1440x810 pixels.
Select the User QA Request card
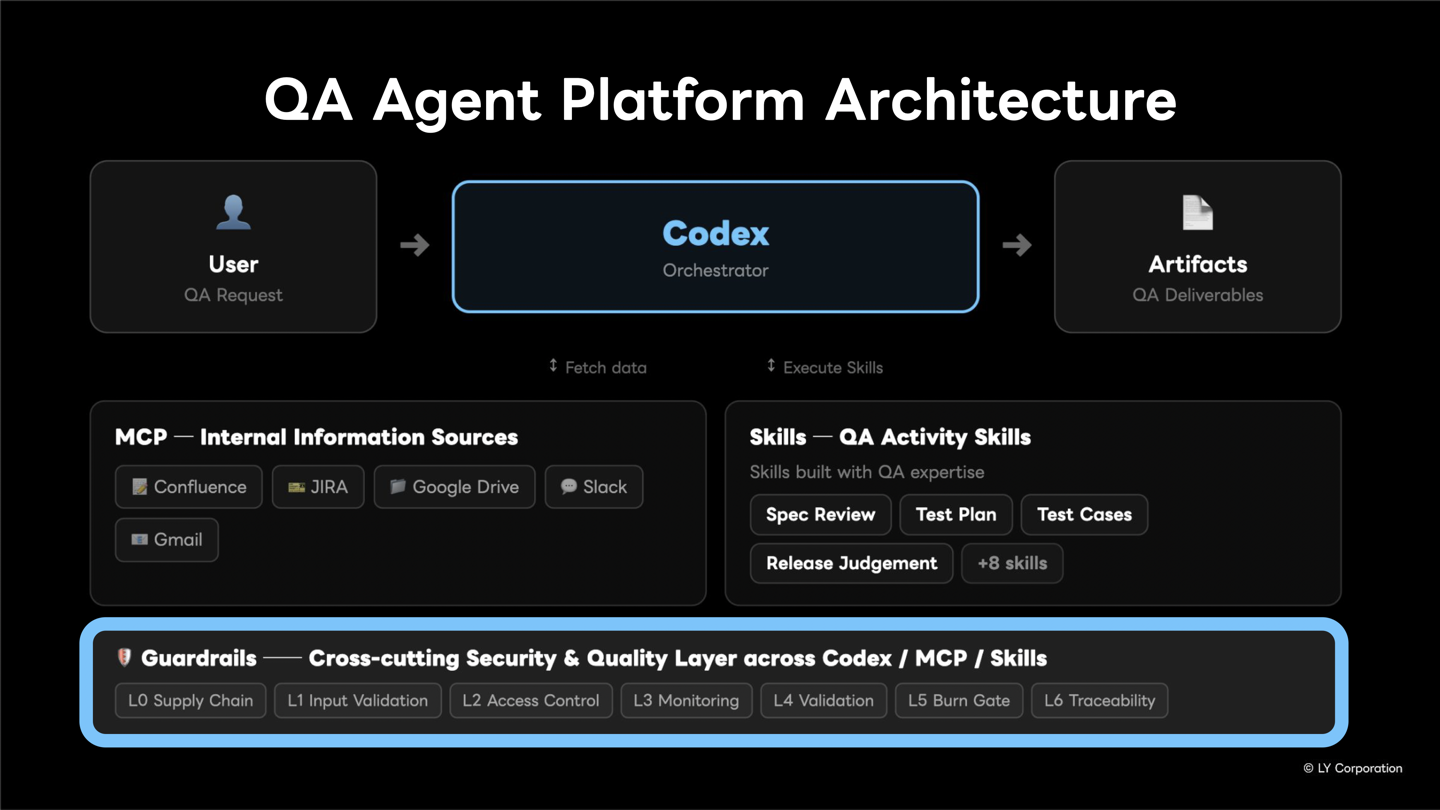233,247
